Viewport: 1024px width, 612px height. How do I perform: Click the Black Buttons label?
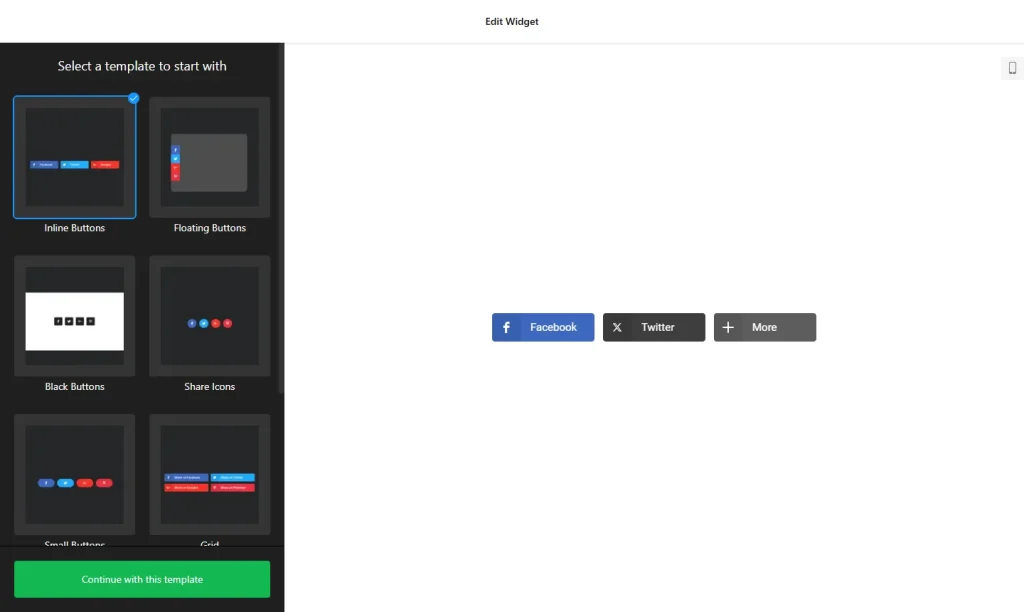pos(74,387)
